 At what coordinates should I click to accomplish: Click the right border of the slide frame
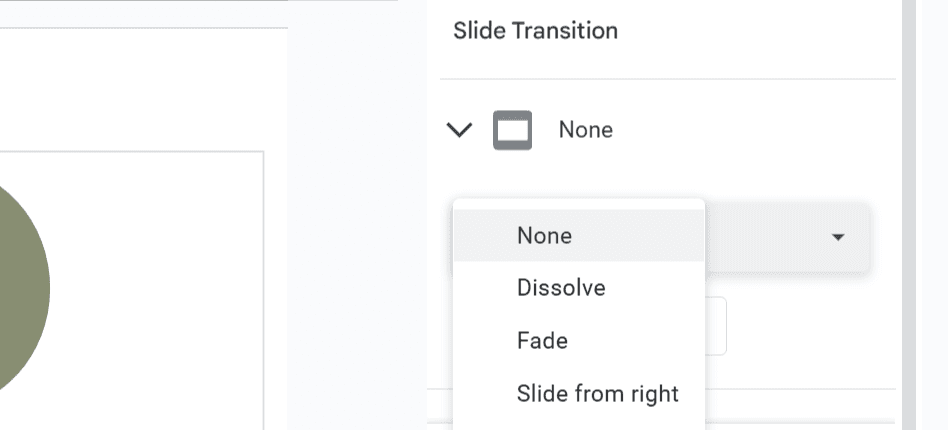264,290
